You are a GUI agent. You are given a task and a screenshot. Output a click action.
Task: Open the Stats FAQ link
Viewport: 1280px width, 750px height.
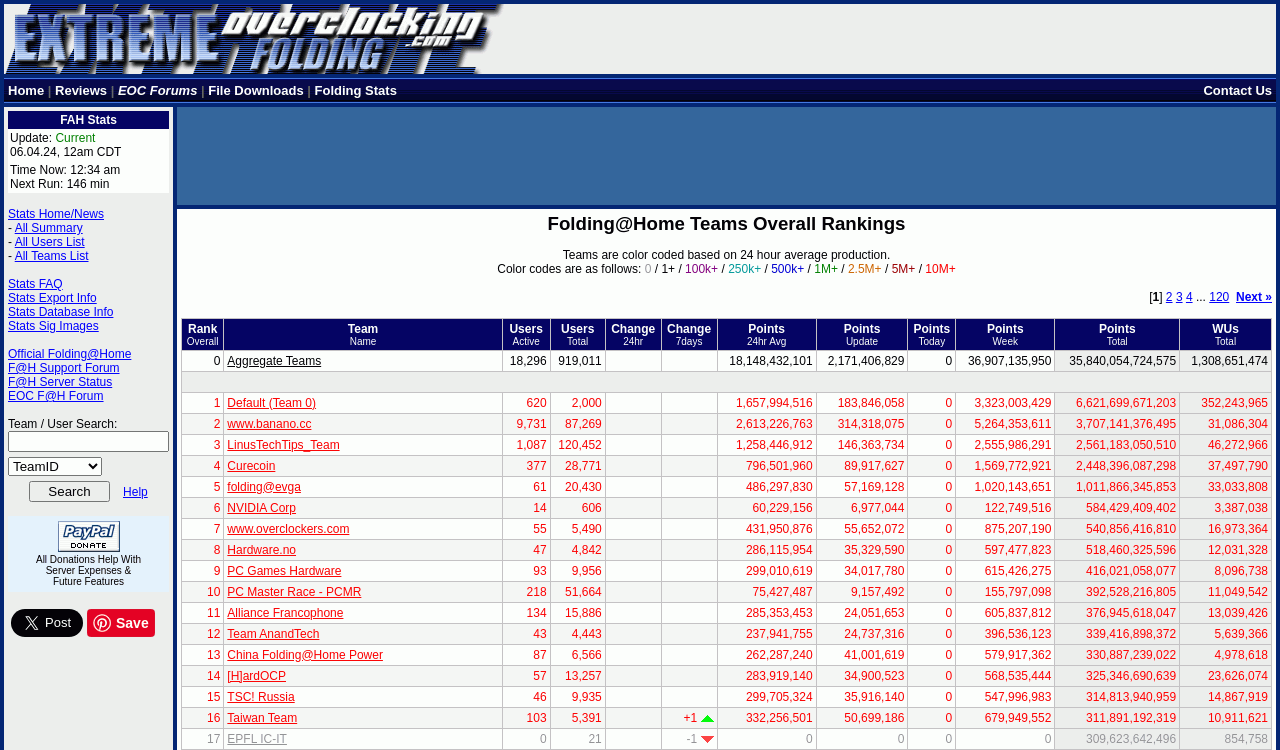pos(35,284)
